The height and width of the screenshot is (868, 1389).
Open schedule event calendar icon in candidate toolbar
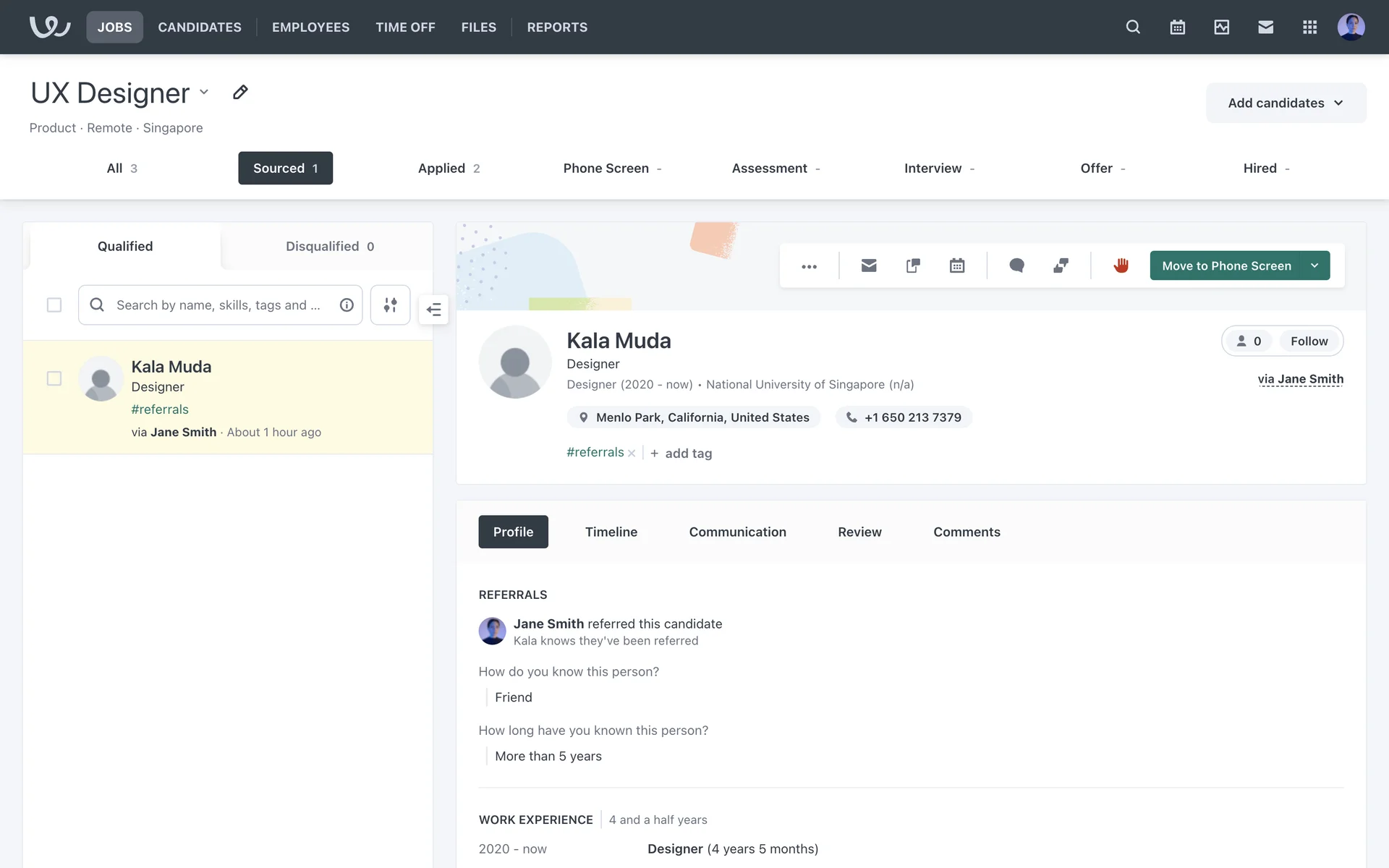(956, 265)
